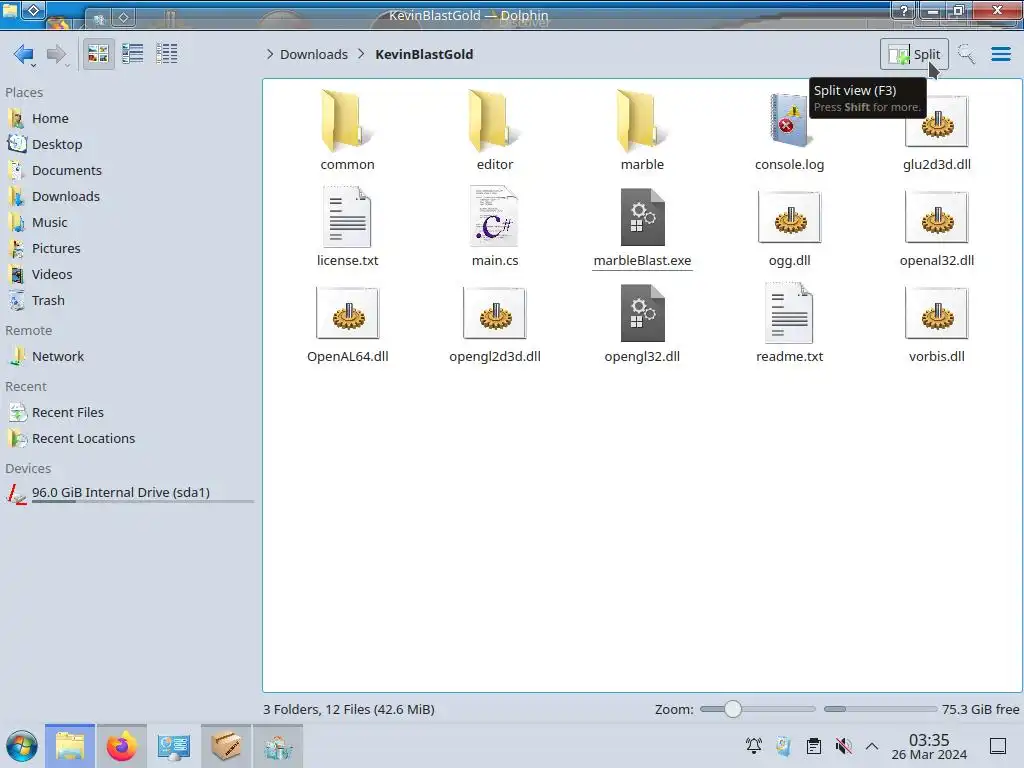Select the OpenAL64.dll file icon
Screen dimensions: 1024x768
click(347, 313)
